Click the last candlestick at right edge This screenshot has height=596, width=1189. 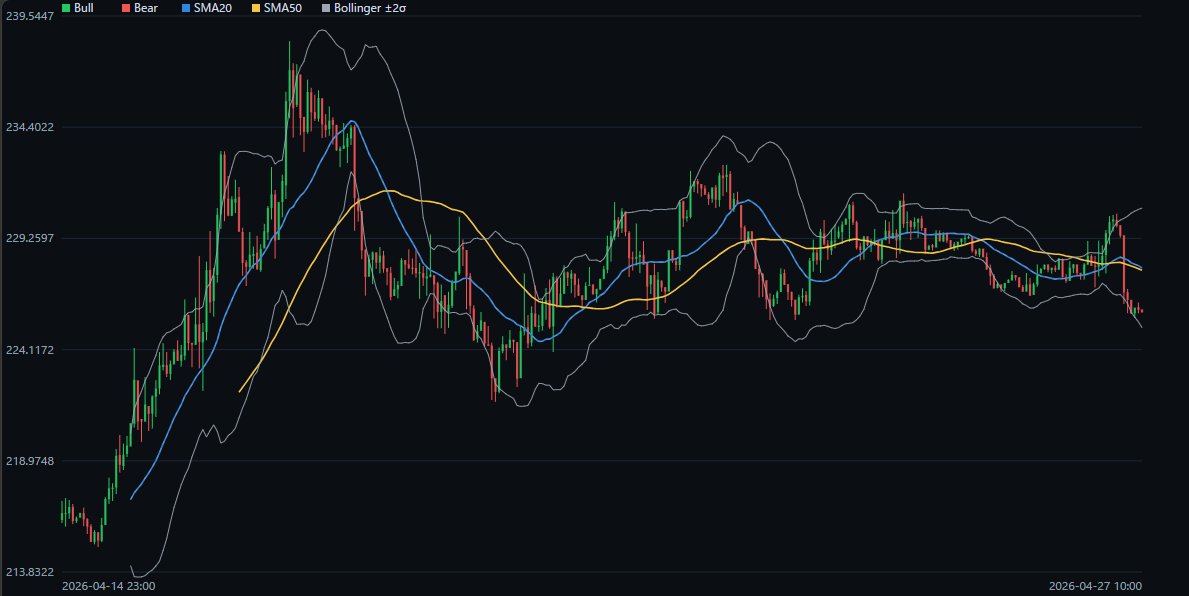(x=1141, y=310)
